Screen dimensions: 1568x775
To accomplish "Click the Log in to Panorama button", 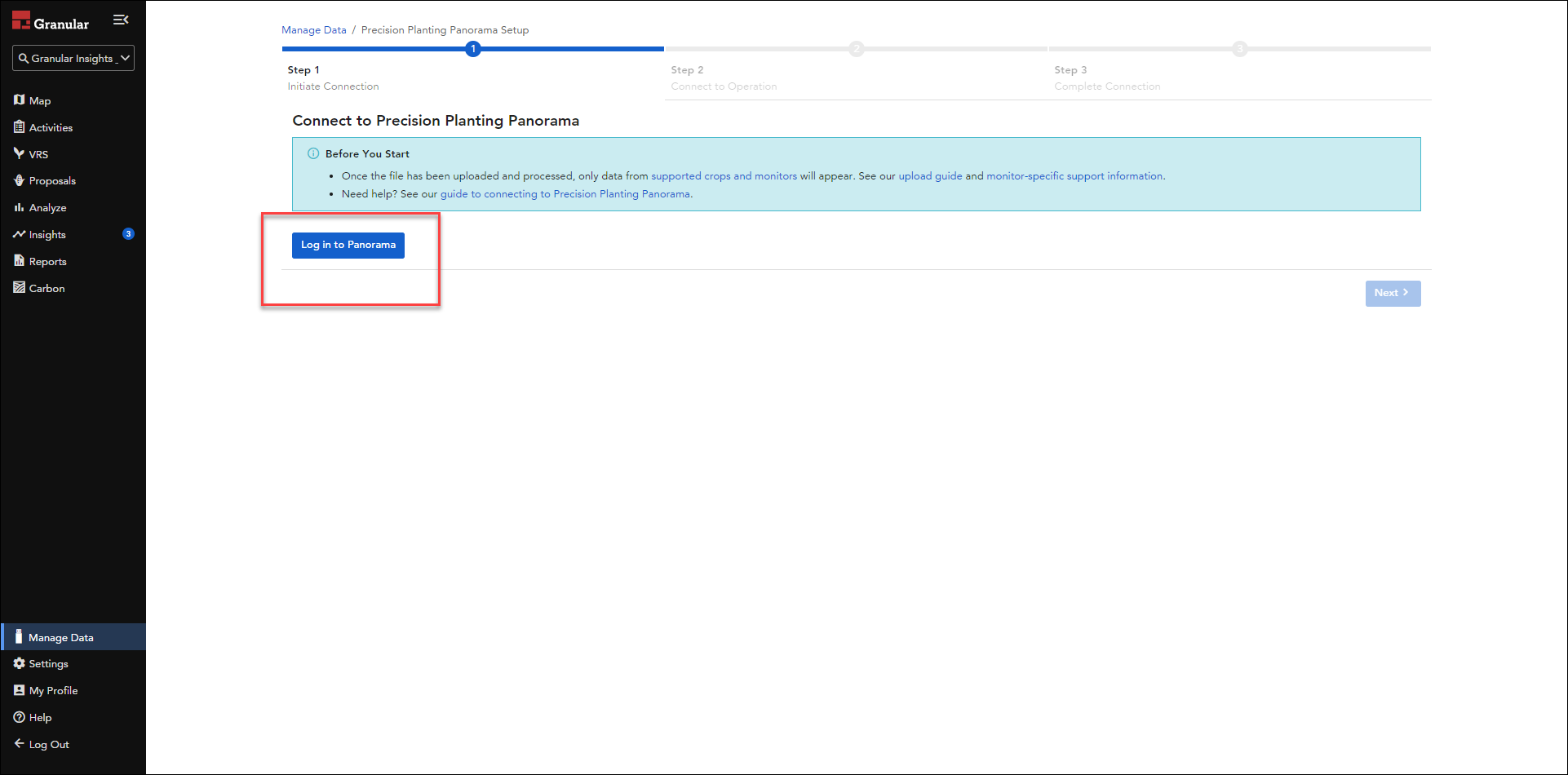I will [348, 245].
